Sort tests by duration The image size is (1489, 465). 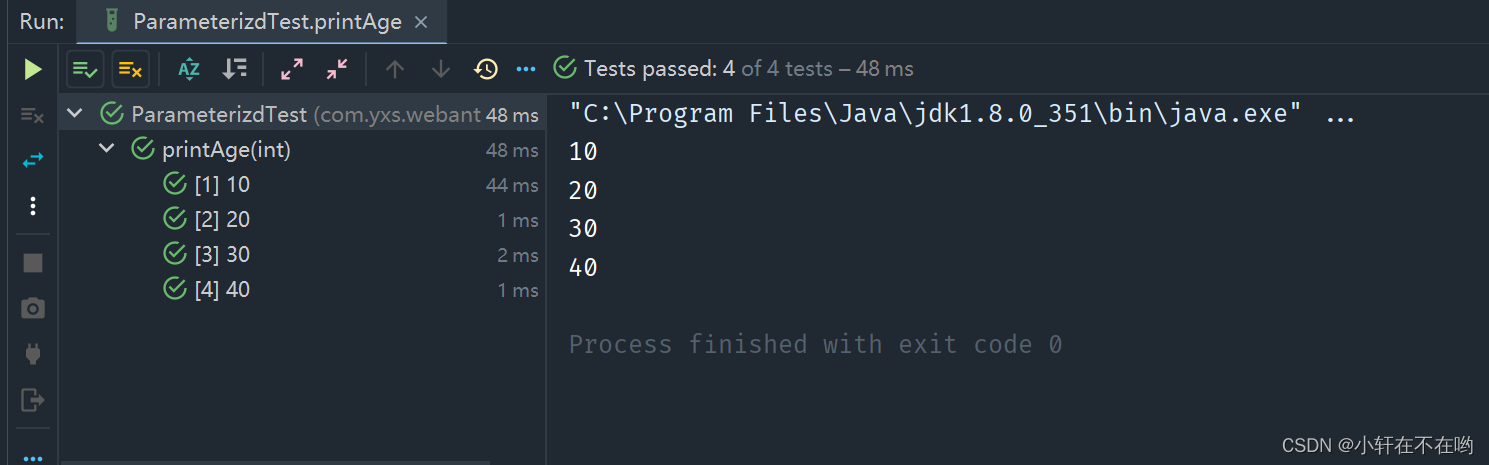(235, 69)
